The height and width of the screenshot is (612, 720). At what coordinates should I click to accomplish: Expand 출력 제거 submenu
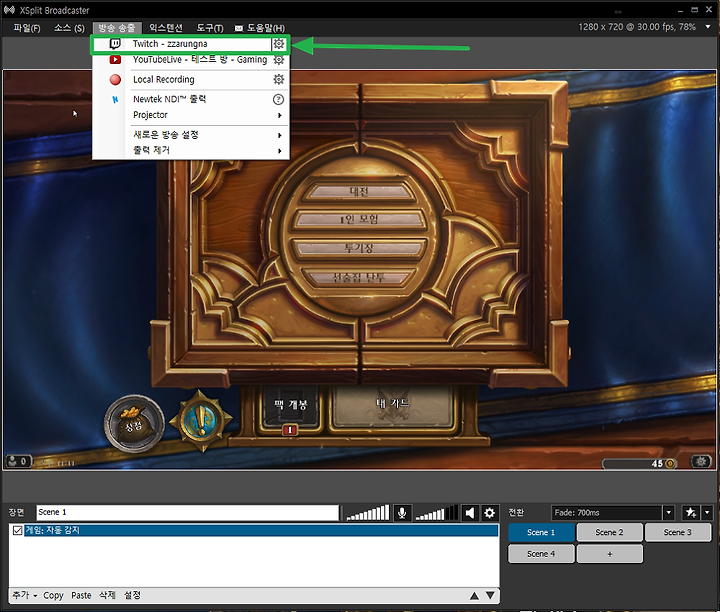pyautogui.click(x=280, y=151)
